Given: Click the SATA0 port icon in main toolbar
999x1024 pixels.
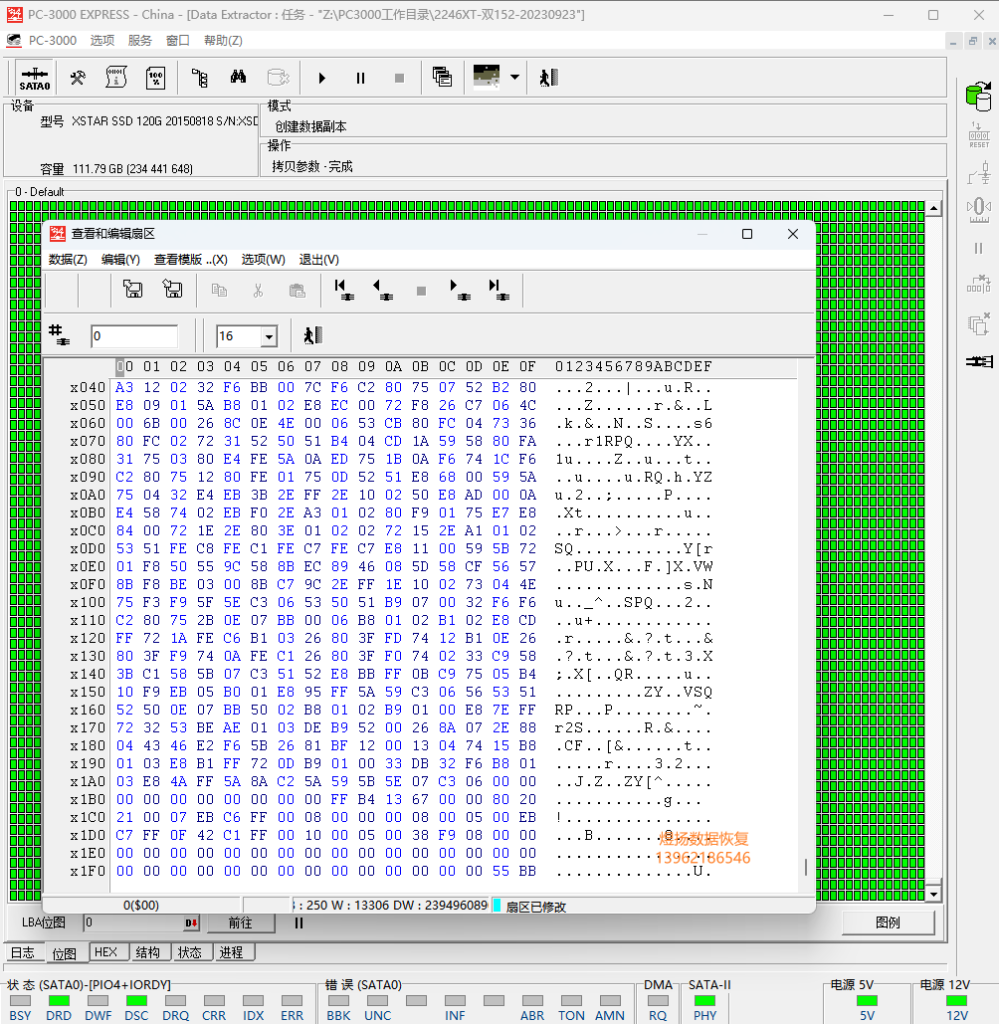Looking at the screenshot, I should 35,78.
